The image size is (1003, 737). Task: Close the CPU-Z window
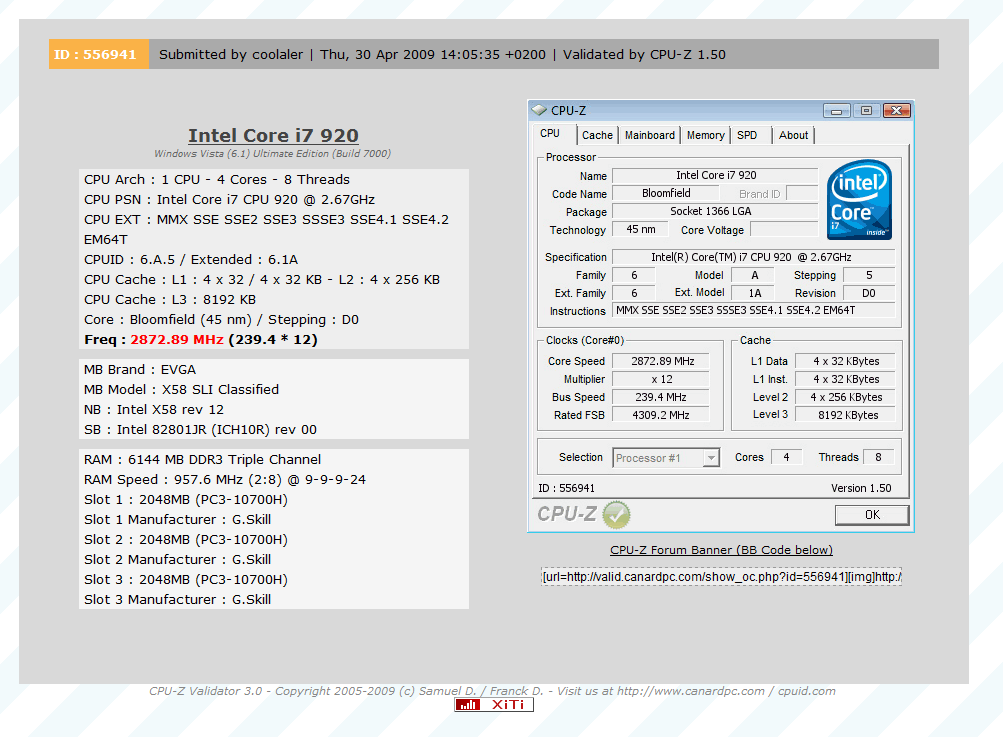(896, 111)
